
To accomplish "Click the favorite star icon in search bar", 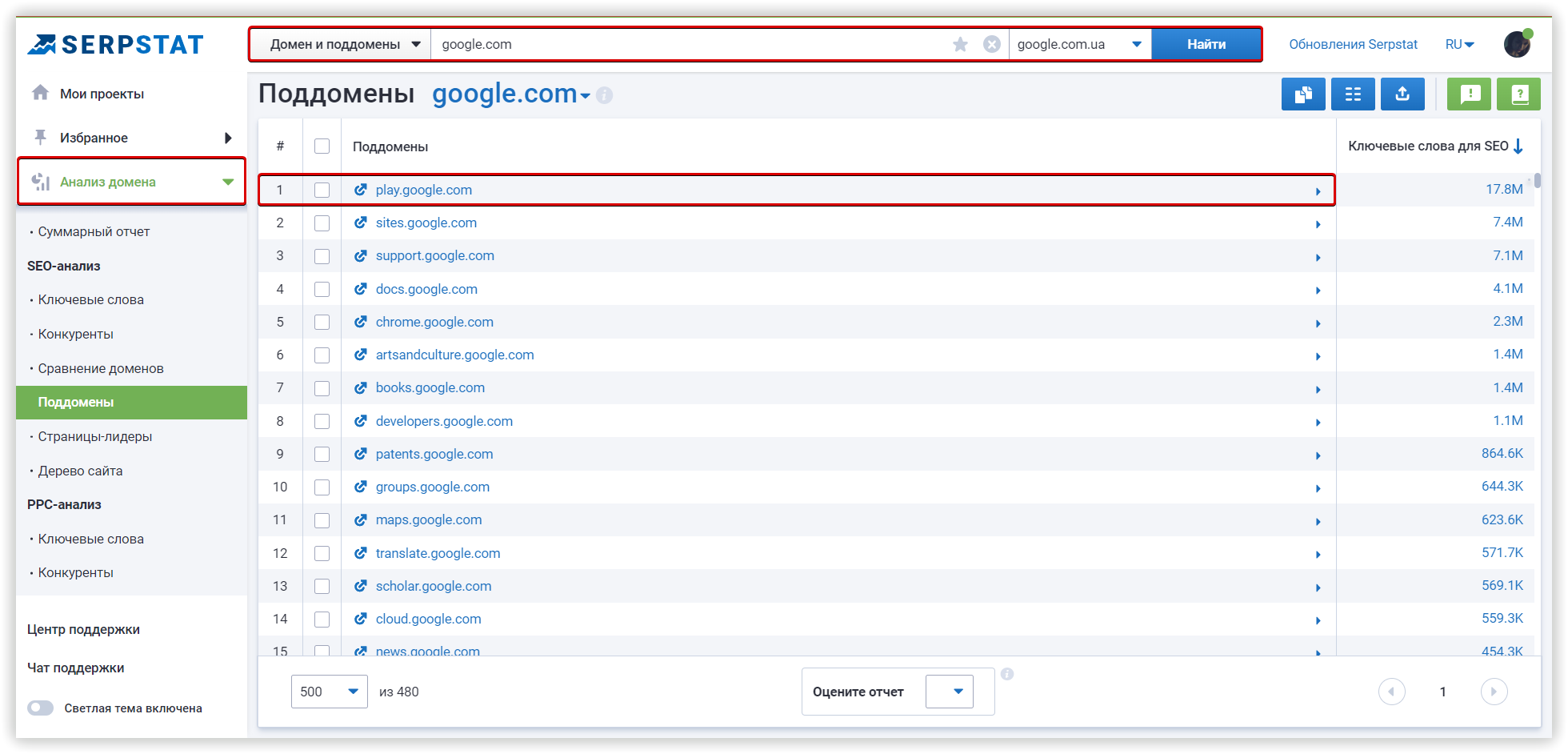I will (961, 45).
